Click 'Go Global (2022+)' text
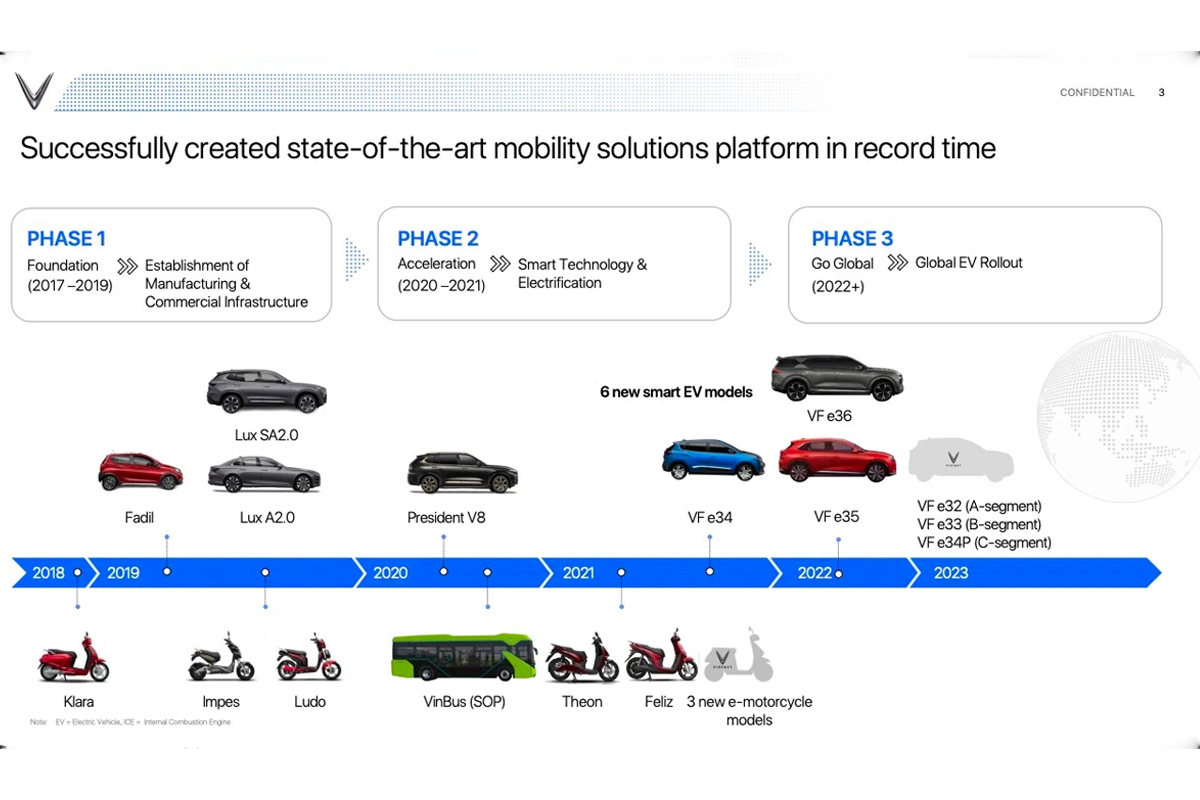Viewport: 1200px width, 800px height. click(842, 274)
